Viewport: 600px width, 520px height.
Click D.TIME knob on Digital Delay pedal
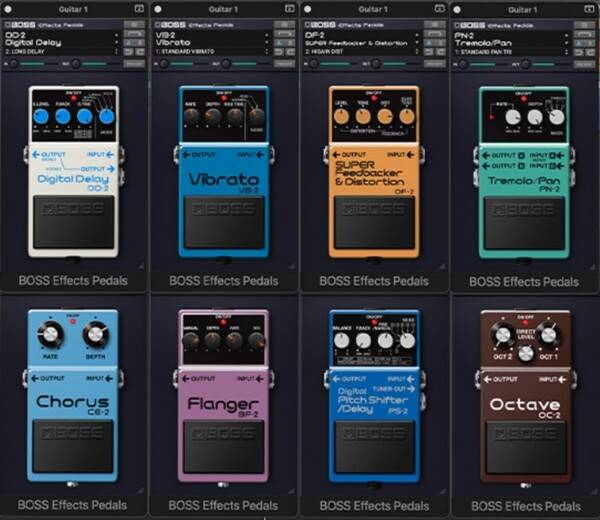pos(84,116)
